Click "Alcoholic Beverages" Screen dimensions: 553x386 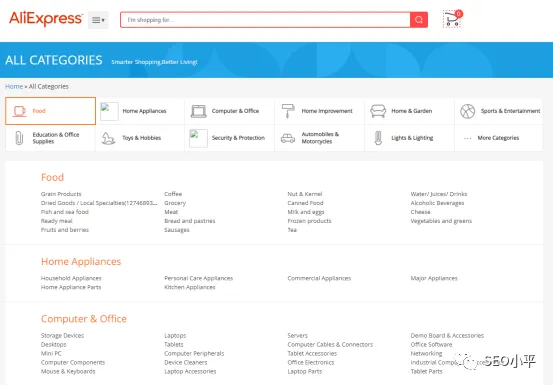437,203
